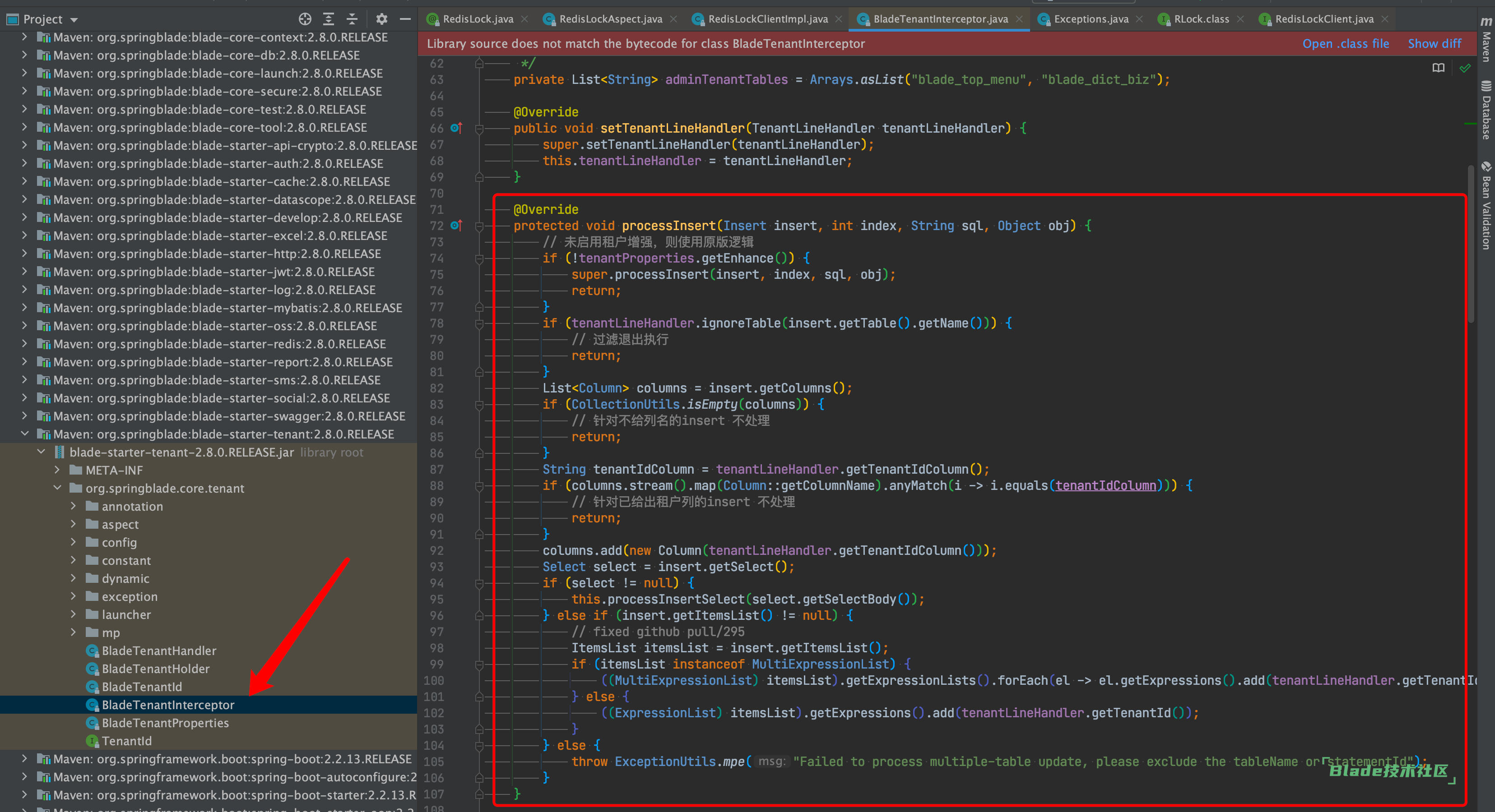1495x812 pixels.
Task: Open the Maven tool window
Action: click(x=1486, y=39)
